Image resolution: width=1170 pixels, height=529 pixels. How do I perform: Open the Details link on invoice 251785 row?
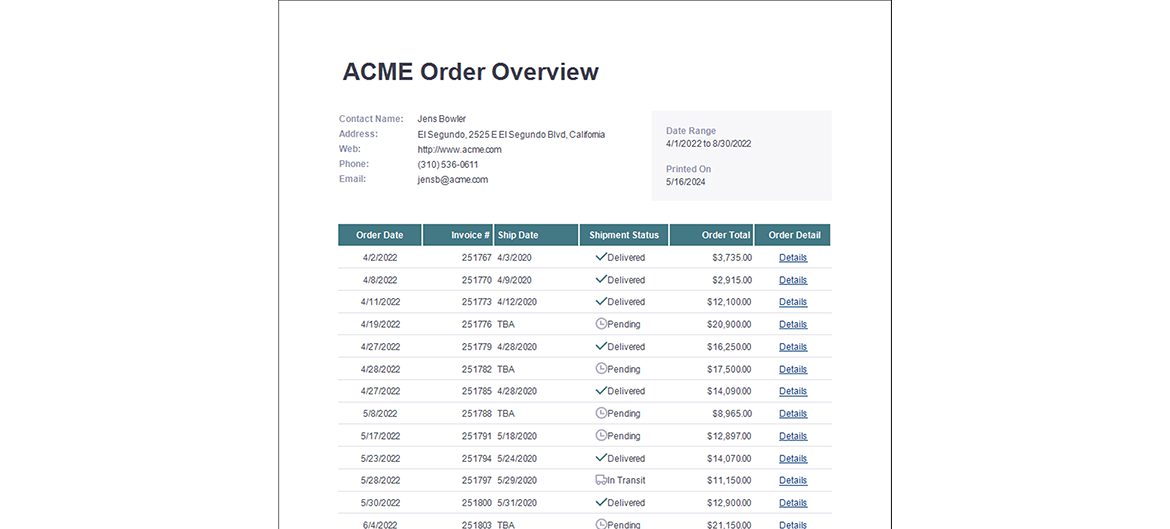tap(793, 392)
